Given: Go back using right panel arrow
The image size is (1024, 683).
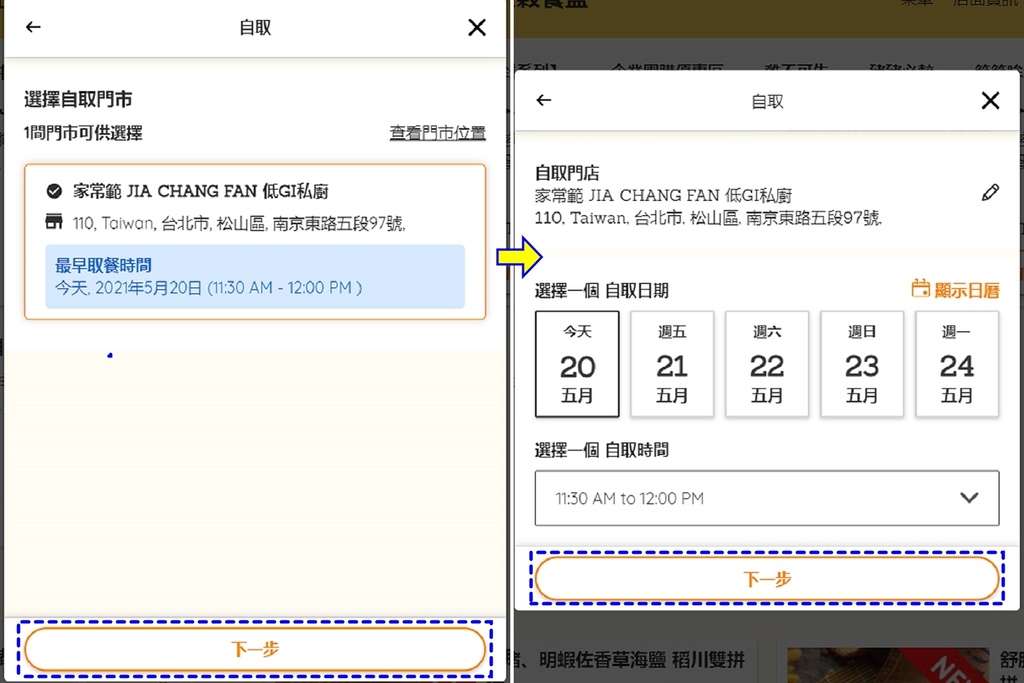Looking at the screenshot, I should [543, 100].
